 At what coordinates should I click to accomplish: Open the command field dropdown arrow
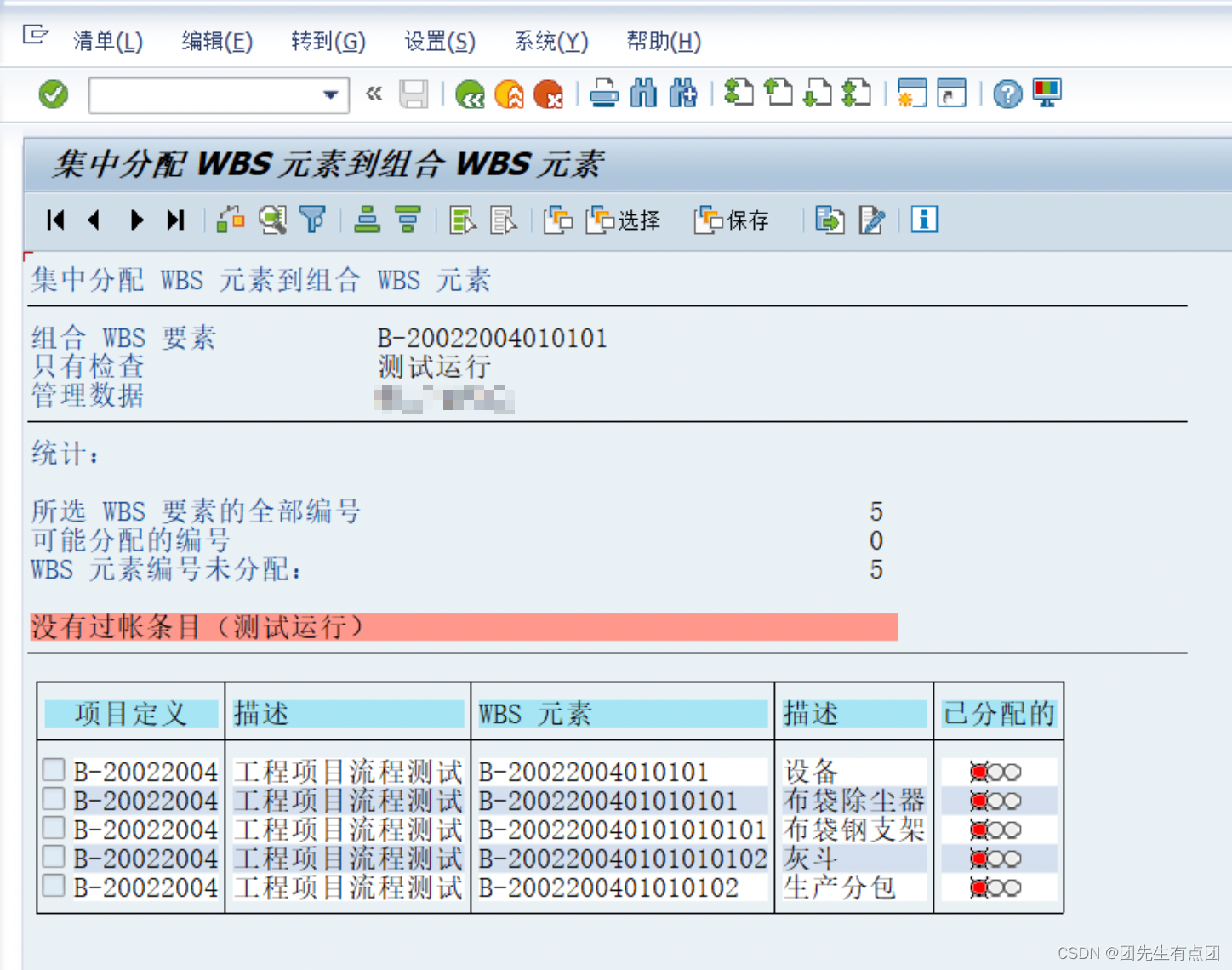[x=330, y=95]
